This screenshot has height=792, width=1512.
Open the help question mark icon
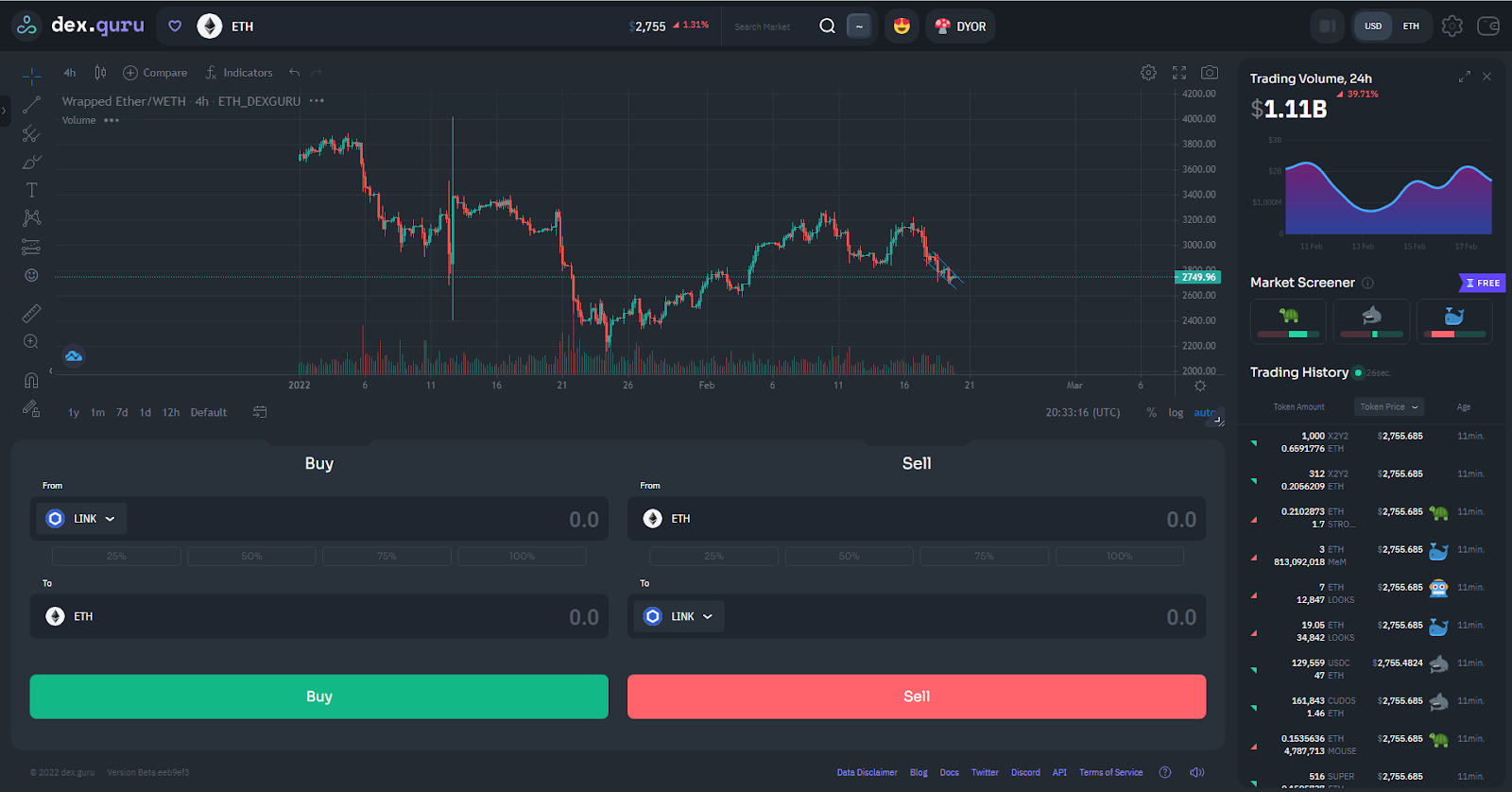coord(1165,772)
